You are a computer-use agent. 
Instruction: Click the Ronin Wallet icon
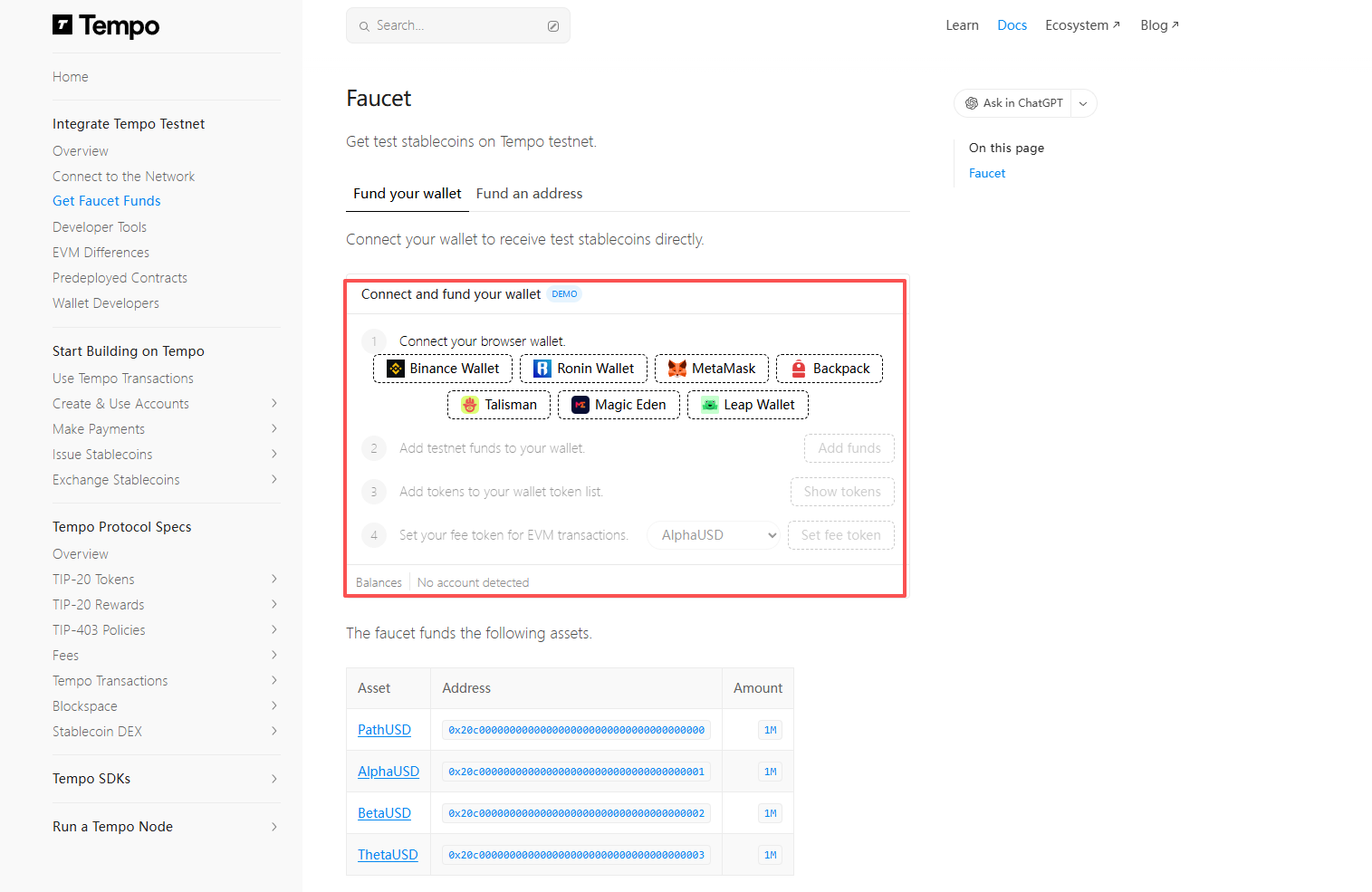pos(542,369)
